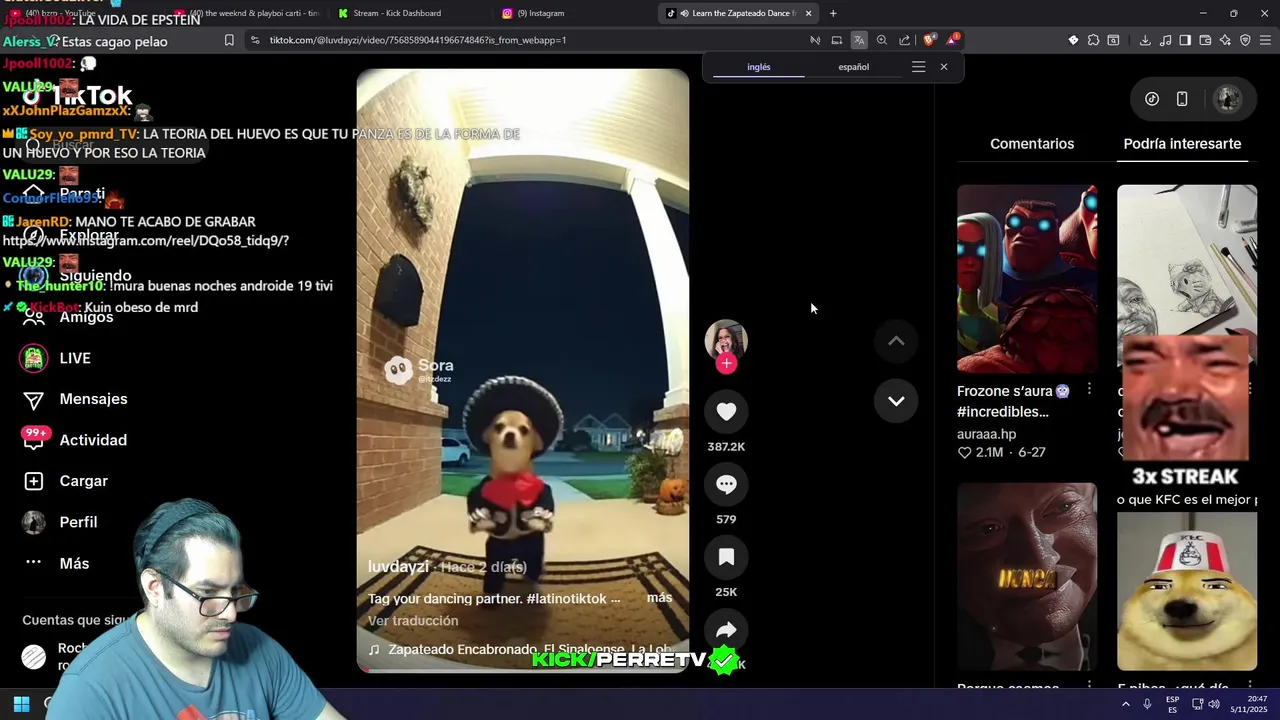Open the luvdayzi creator avatar

[x=726, y=340]
